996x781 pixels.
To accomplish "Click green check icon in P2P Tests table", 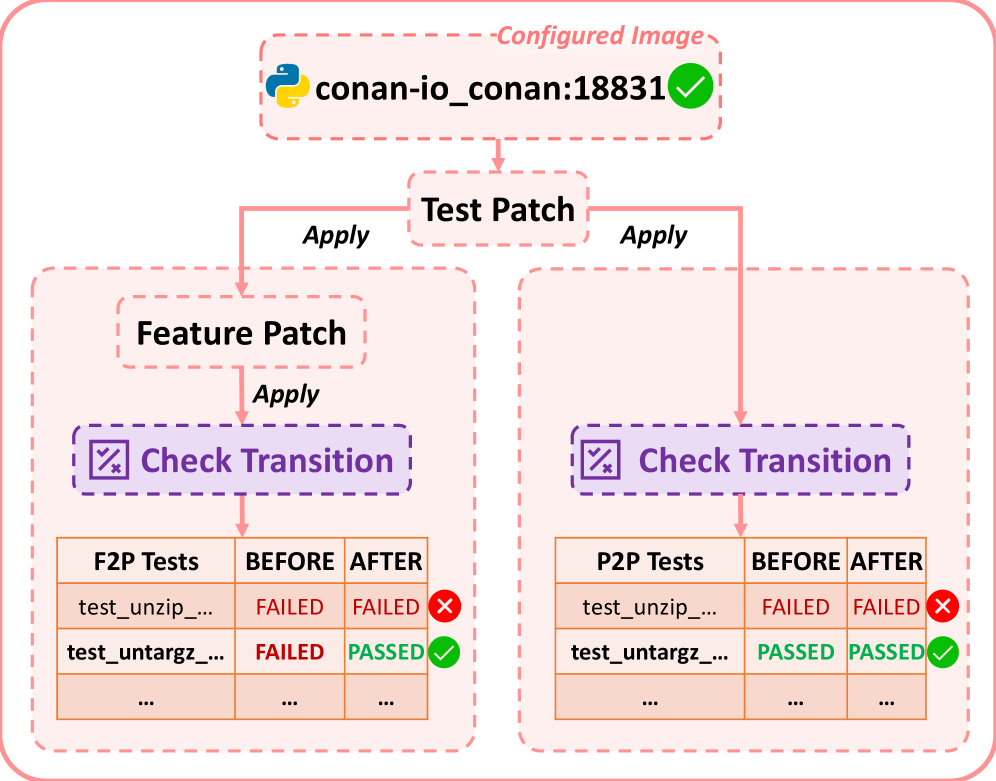I will point(943,652).
